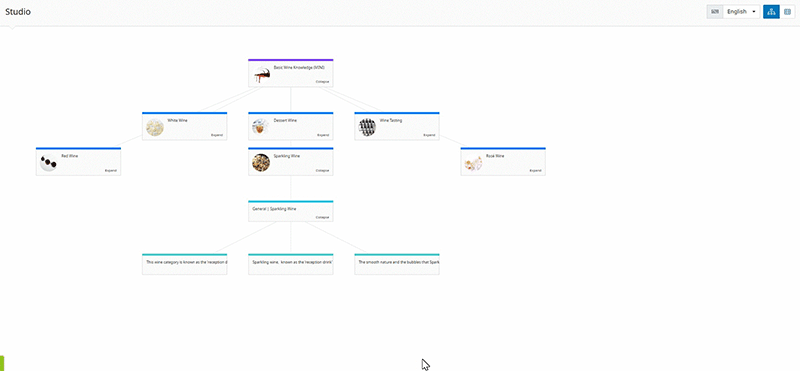Click the wine pouring image on root node
The image size is (800, 371).
(261, 75)
